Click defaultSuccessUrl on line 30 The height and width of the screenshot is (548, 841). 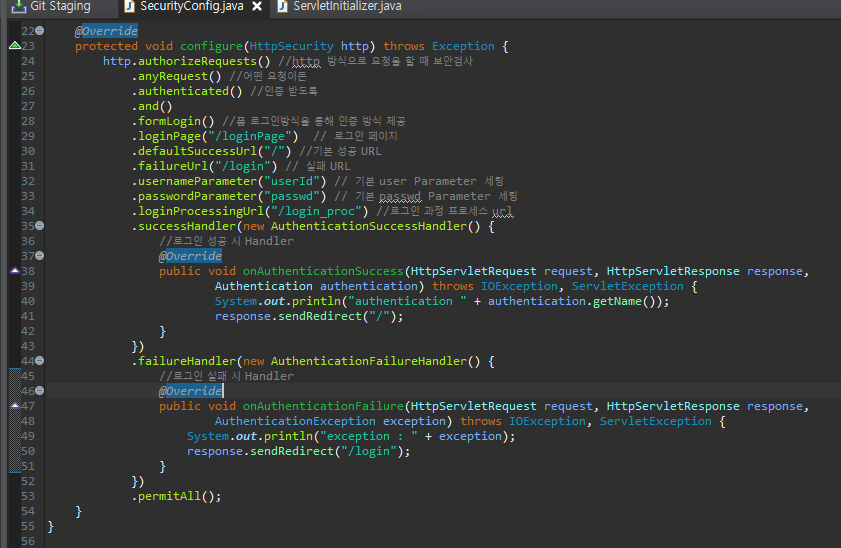point(197,152)
